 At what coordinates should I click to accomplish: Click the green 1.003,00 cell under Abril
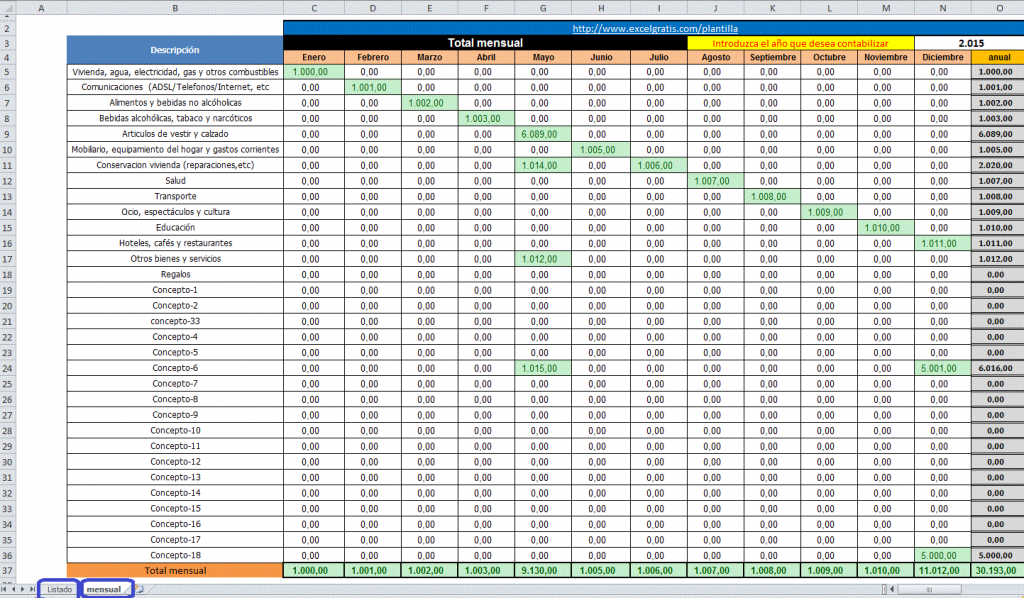[x=487, y=119]
